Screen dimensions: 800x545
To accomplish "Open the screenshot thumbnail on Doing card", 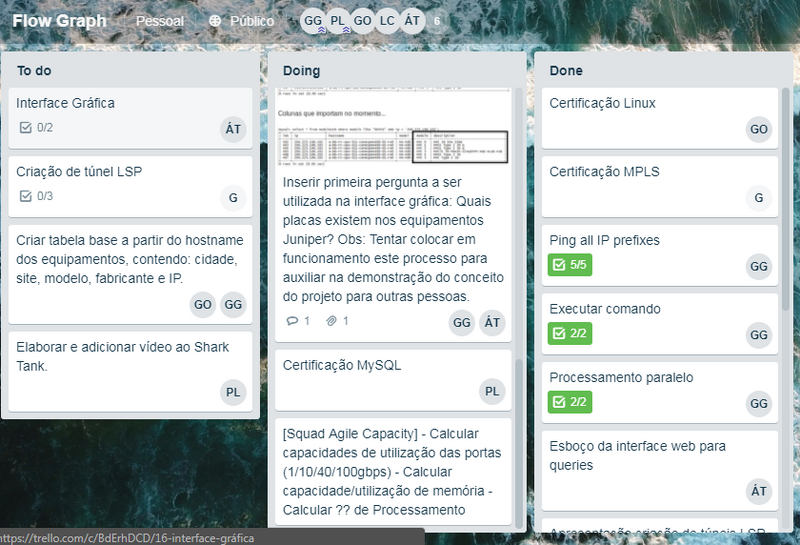I will [x=394, y=128].
